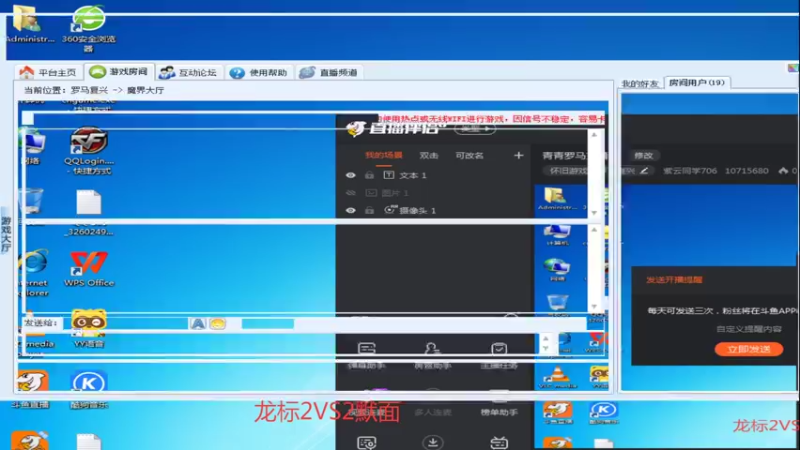This screenshot has width=800, height=450.
Task: Click the text type icon for 文本 1
Action: pyautogui.click(x=389, y=175)
